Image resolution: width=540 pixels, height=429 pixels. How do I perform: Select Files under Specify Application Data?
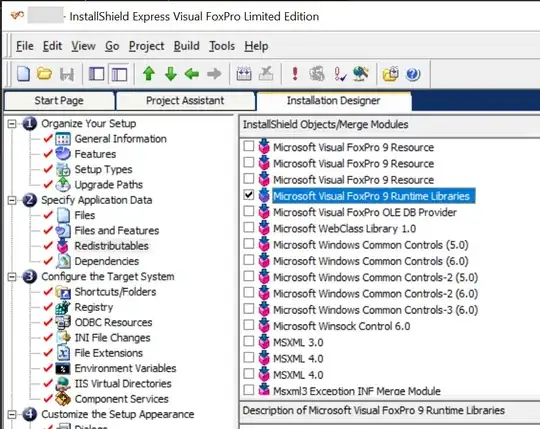[x=85, y=216]
